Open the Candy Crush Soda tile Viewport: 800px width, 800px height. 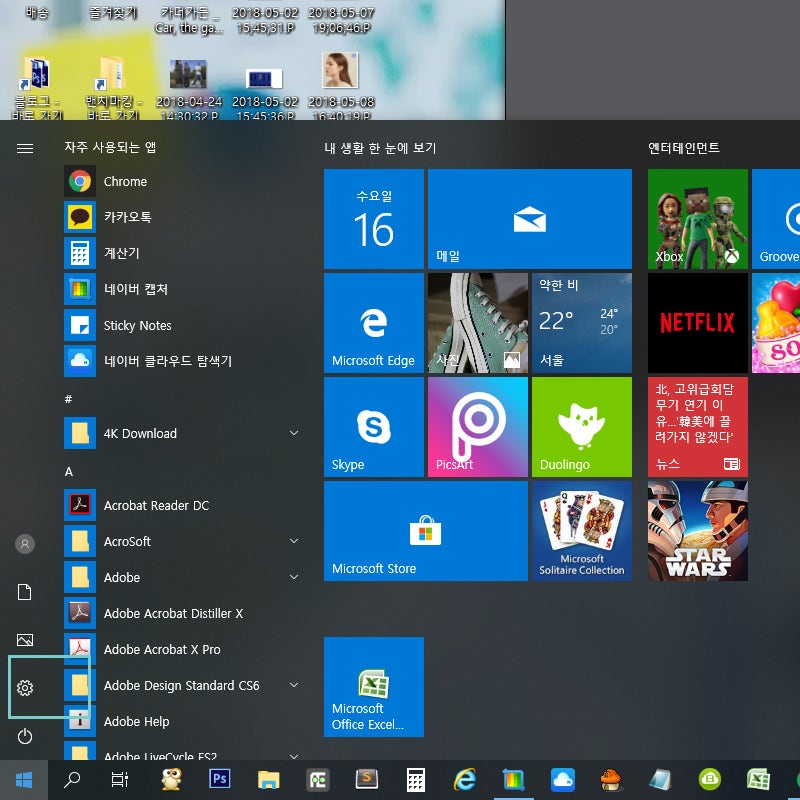pyautogui.click(x=776, y=323)
